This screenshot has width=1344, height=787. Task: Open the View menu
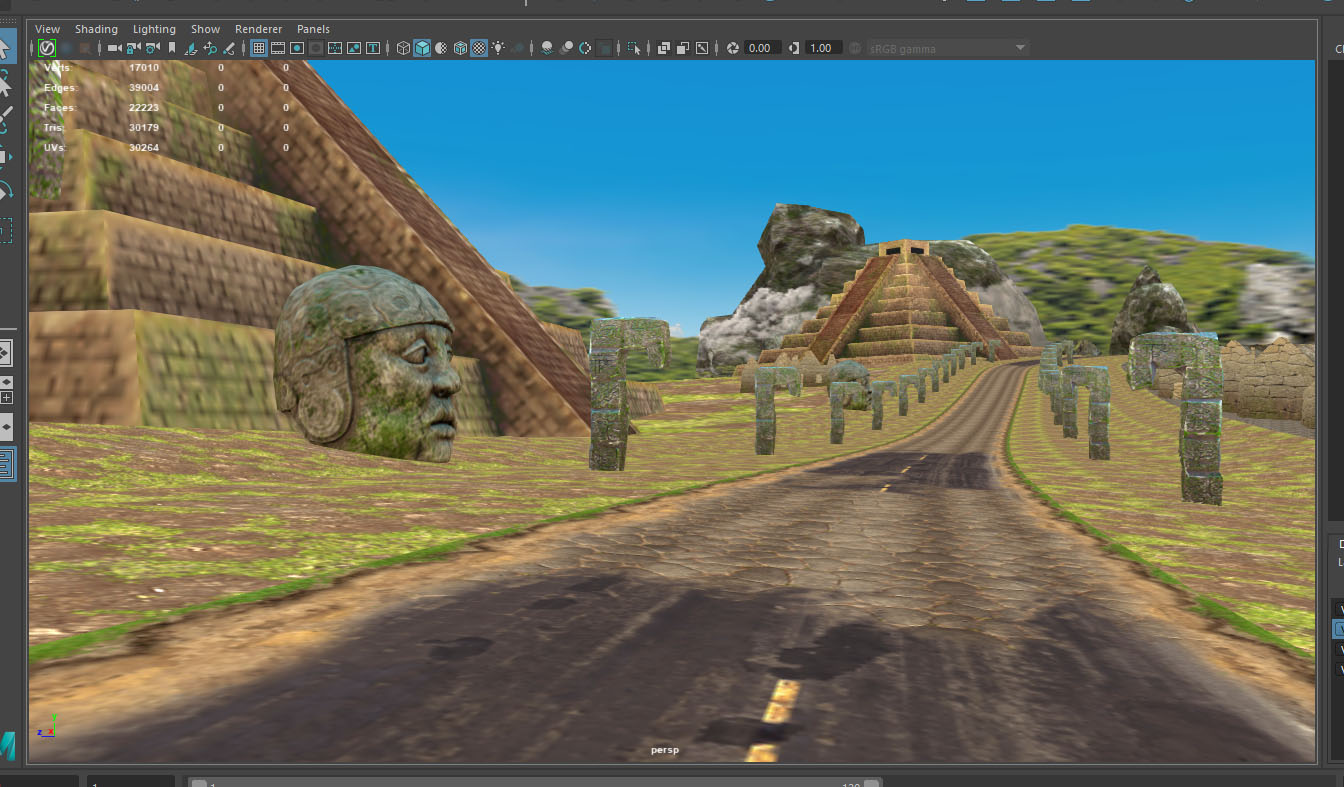(x=47, y=29)
